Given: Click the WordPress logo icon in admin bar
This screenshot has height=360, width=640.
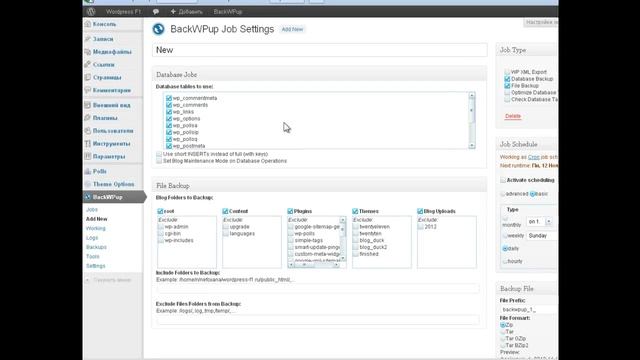Looking at the screenshot, I should [x=91, y=11].
